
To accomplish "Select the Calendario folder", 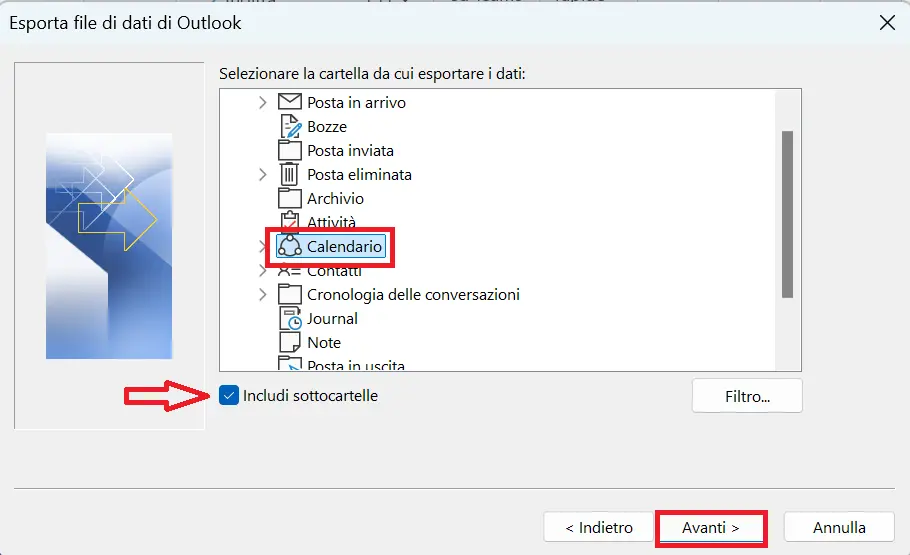I will coord(344,247).
